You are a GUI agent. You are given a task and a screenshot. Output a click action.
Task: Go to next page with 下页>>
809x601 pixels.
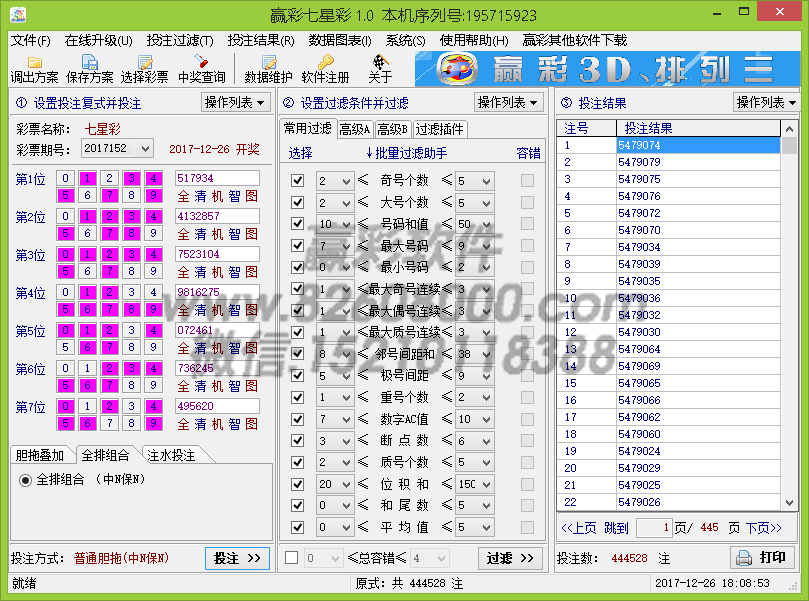pyautogui.click(x=764, y=528)
